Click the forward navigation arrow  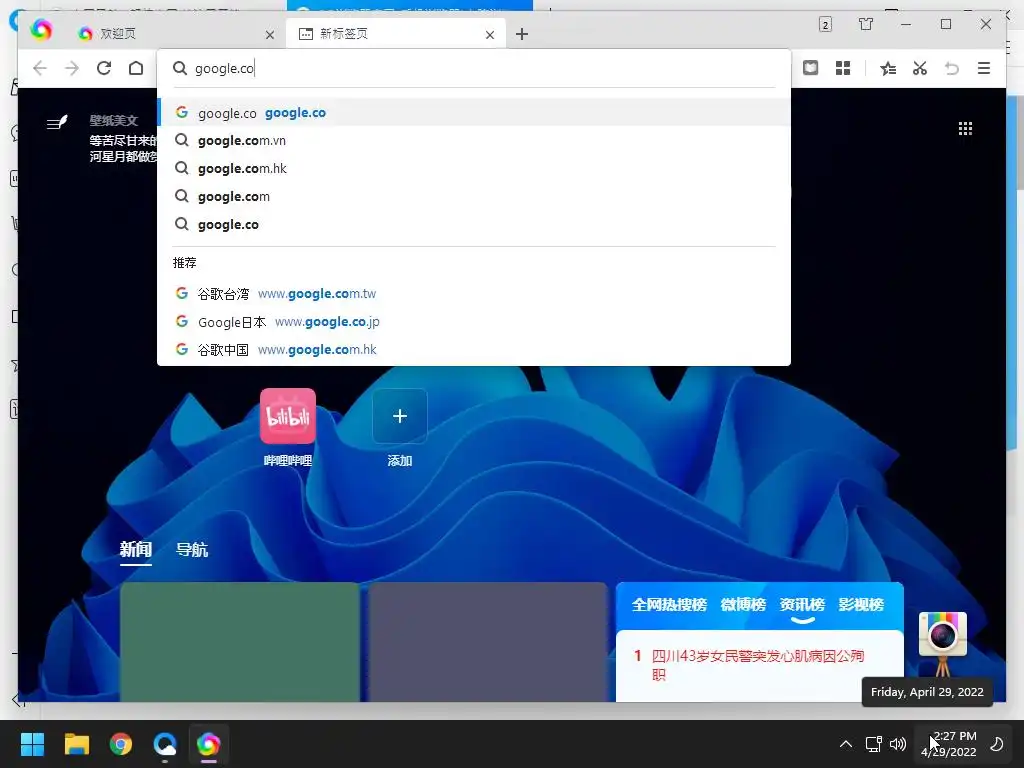[72, 68]
